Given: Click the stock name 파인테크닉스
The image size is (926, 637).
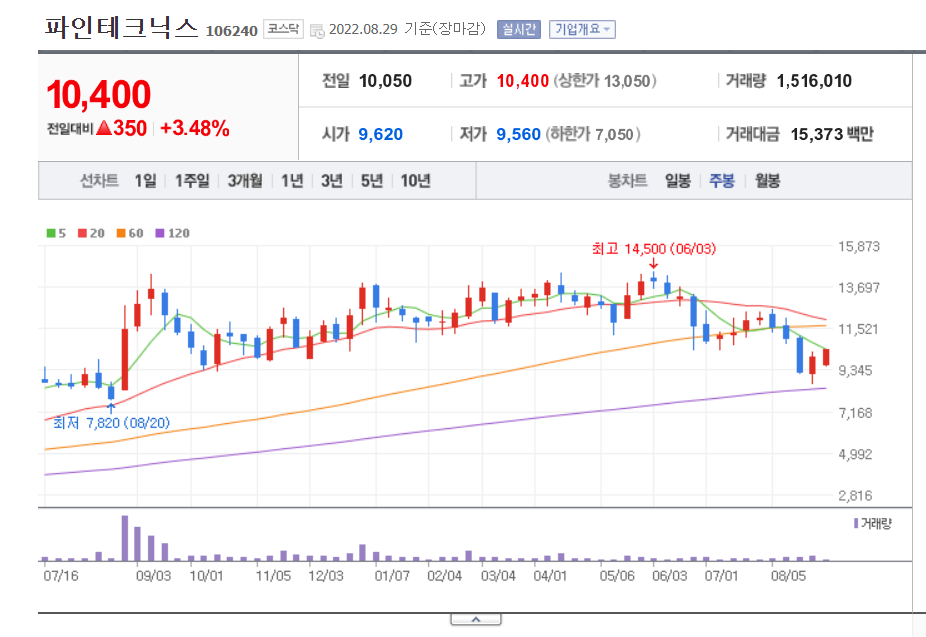Looking at the screenshot, I should tap(122, 27).
